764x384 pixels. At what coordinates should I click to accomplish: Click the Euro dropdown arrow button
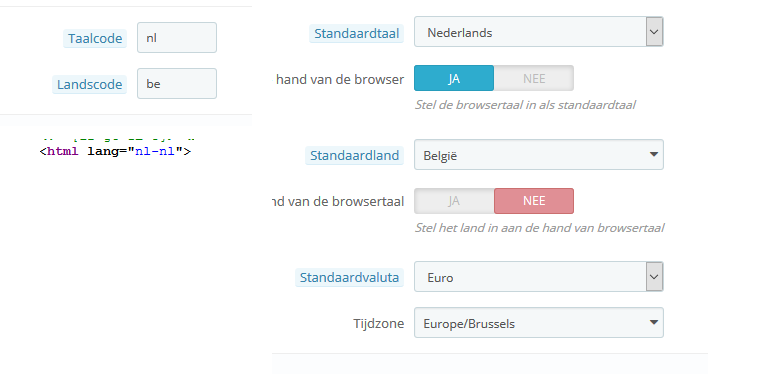click(654, 277)
